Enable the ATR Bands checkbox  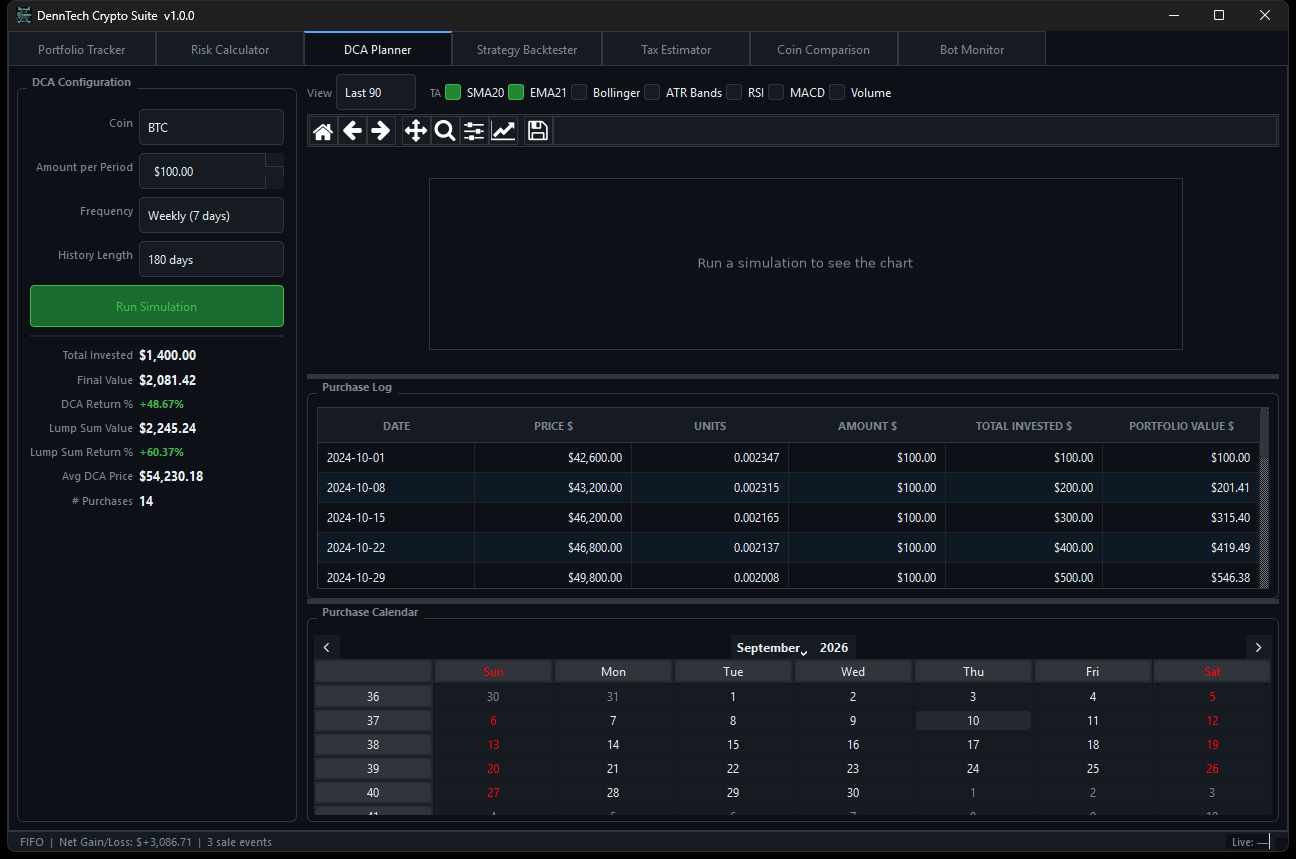(x=652, y=92)
